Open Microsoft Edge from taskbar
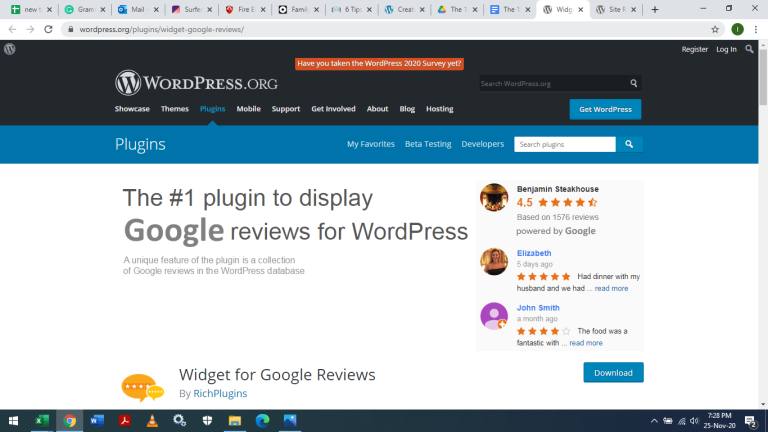768x432 pixels. [x=263, y=421]
